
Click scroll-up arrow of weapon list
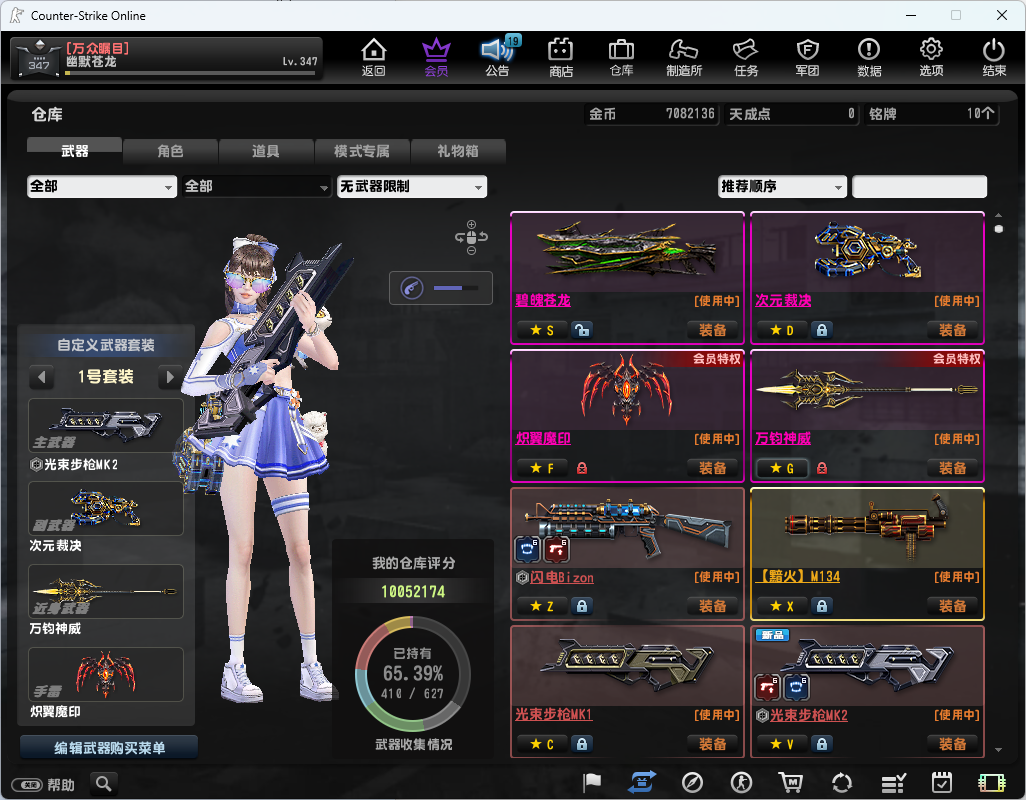point(999,215)
